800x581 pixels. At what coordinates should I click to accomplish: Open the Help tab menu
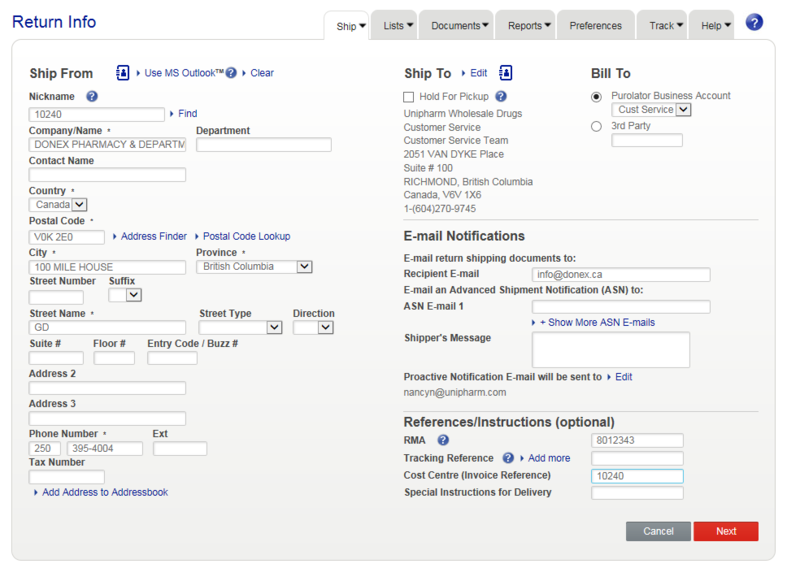(x=712, y=26)
